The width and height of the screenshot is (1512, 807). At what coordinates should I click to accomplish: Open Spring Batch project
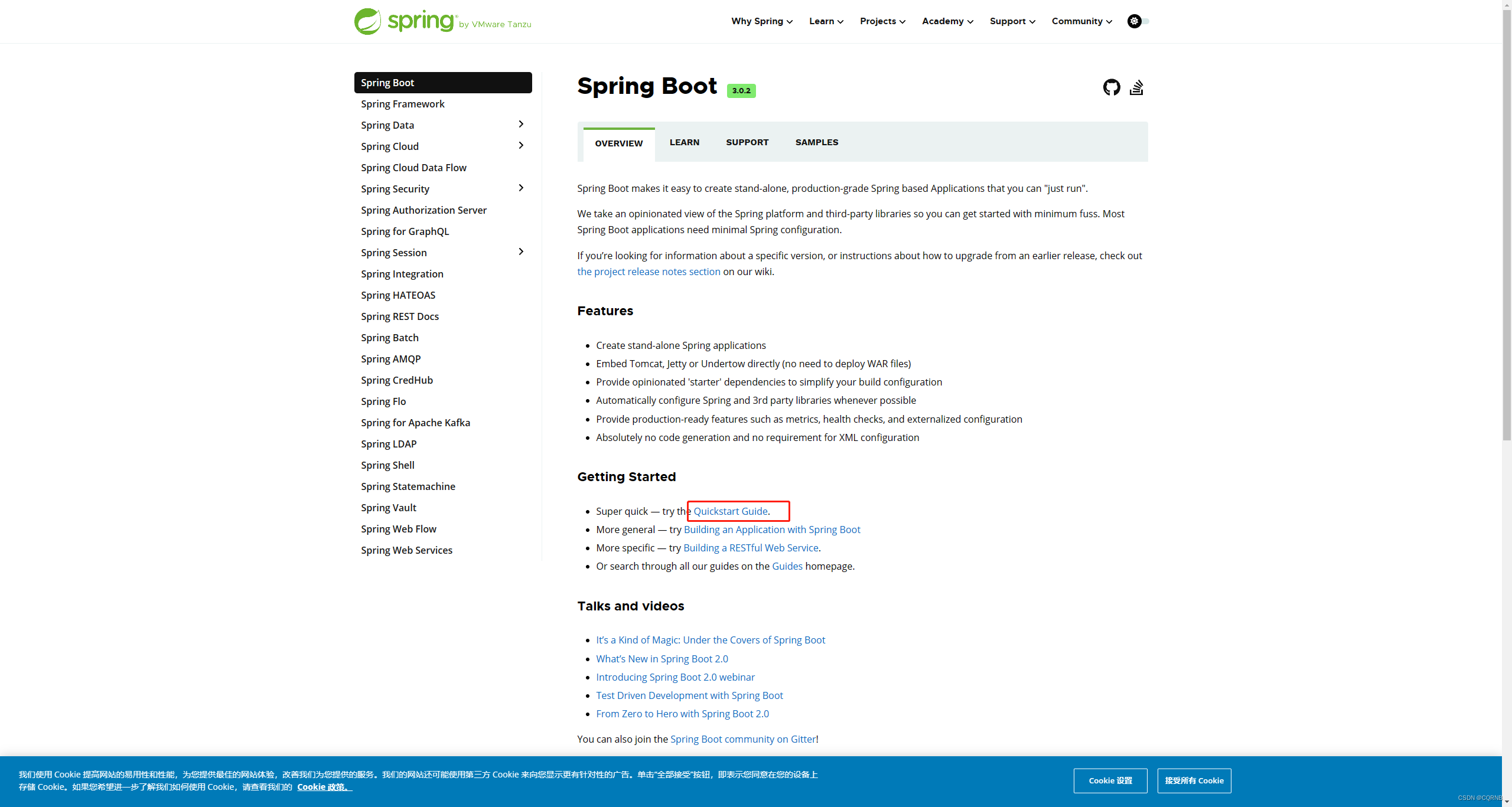(389, 338)
